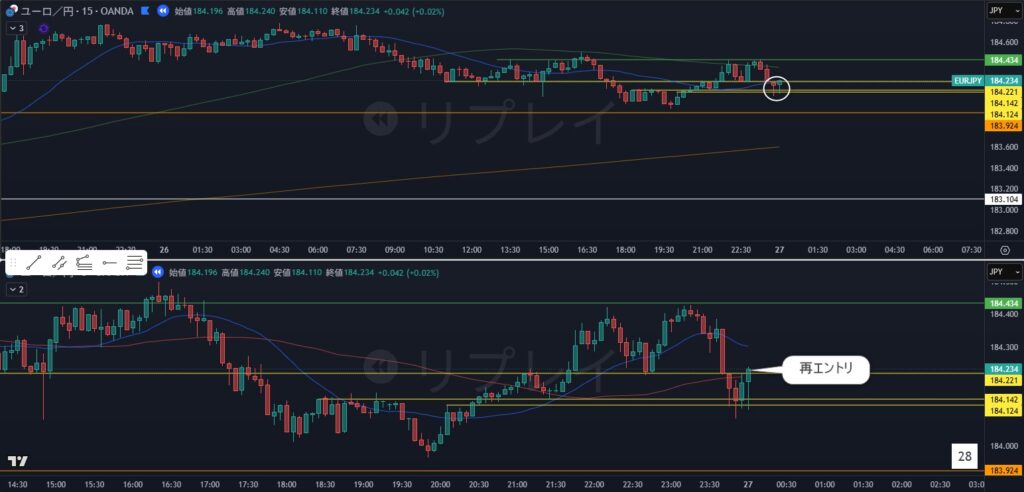
Task: Click the purple indicator icon on top chart
Action: click(x=43, y=29)
